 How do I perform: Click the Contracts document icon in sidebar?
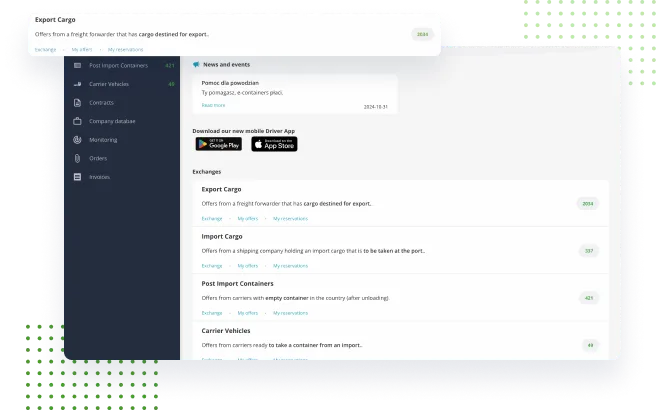(77, 103)
